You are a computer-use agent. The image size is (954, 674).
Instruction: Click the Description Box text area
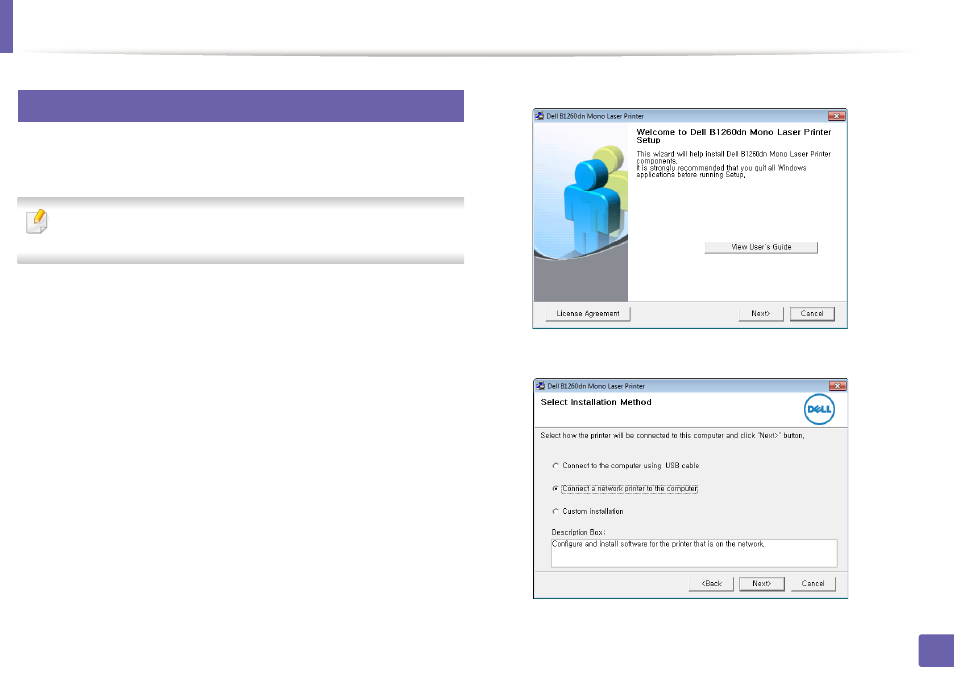pyautogui.click(x=694, y=553)
